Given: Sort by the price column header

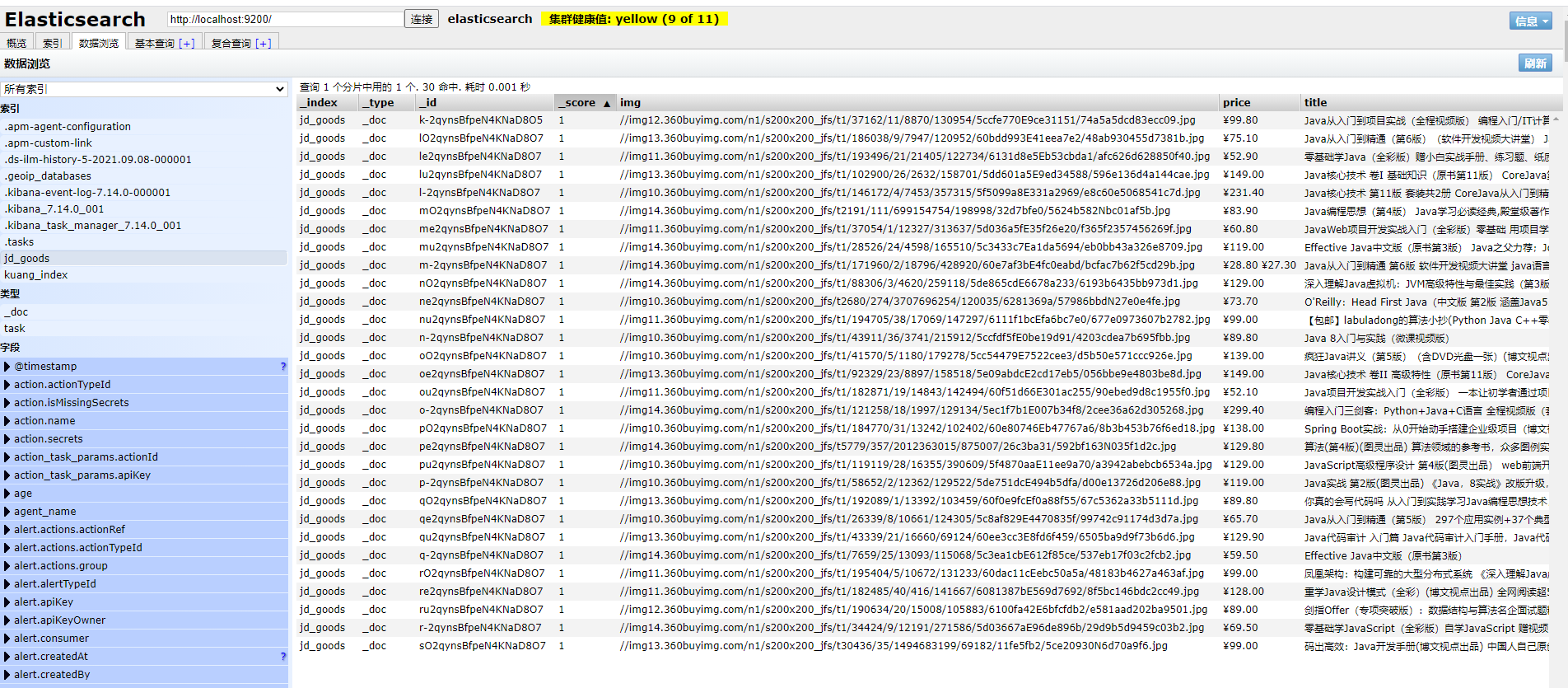Looking at the screenshot, I should click(1259, 102).
